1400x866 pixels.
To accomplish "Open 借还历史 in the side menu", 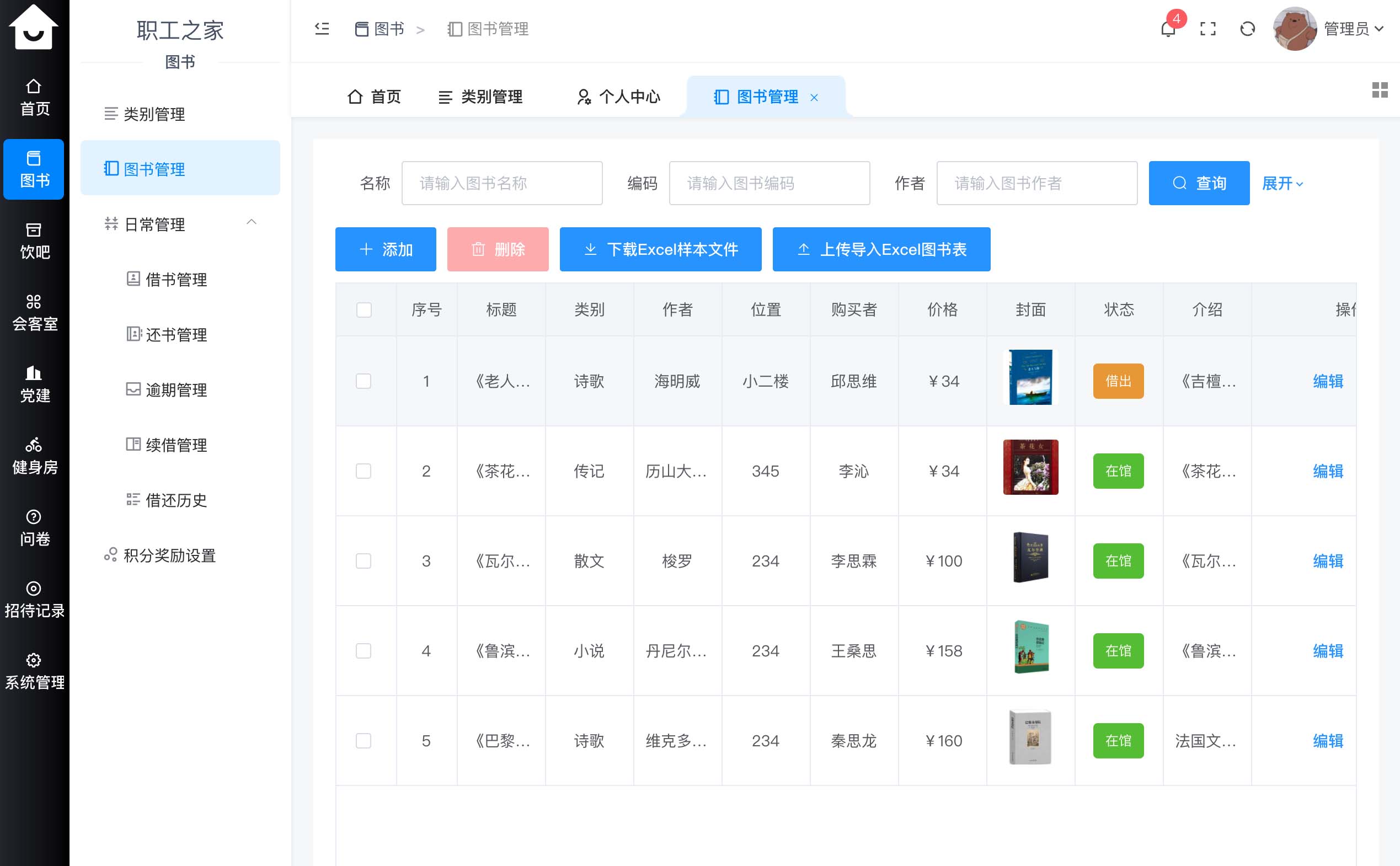I will 180,500.
